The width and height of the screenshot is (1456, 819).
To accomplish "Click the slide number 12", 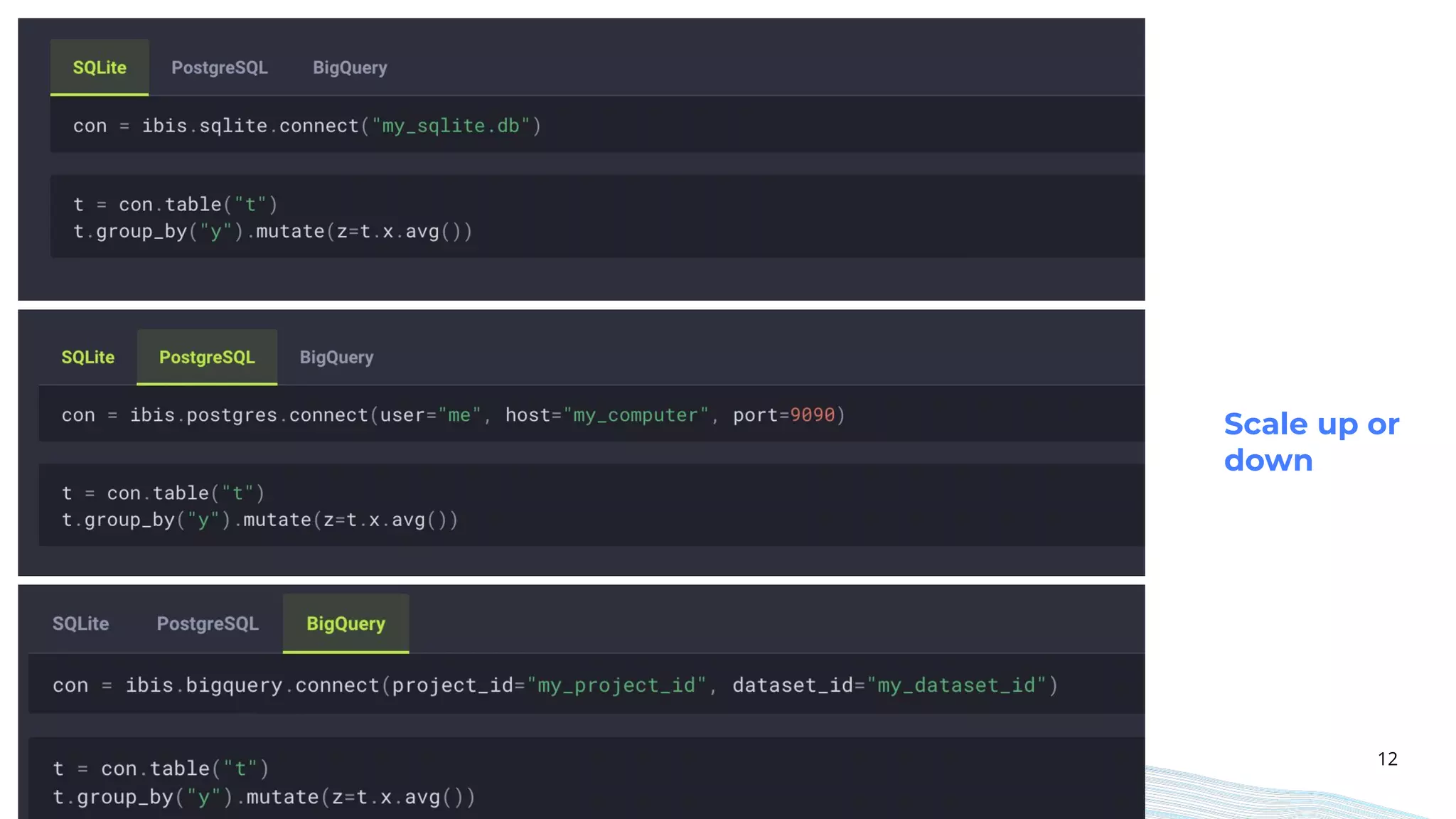I will coord(1387,759).
